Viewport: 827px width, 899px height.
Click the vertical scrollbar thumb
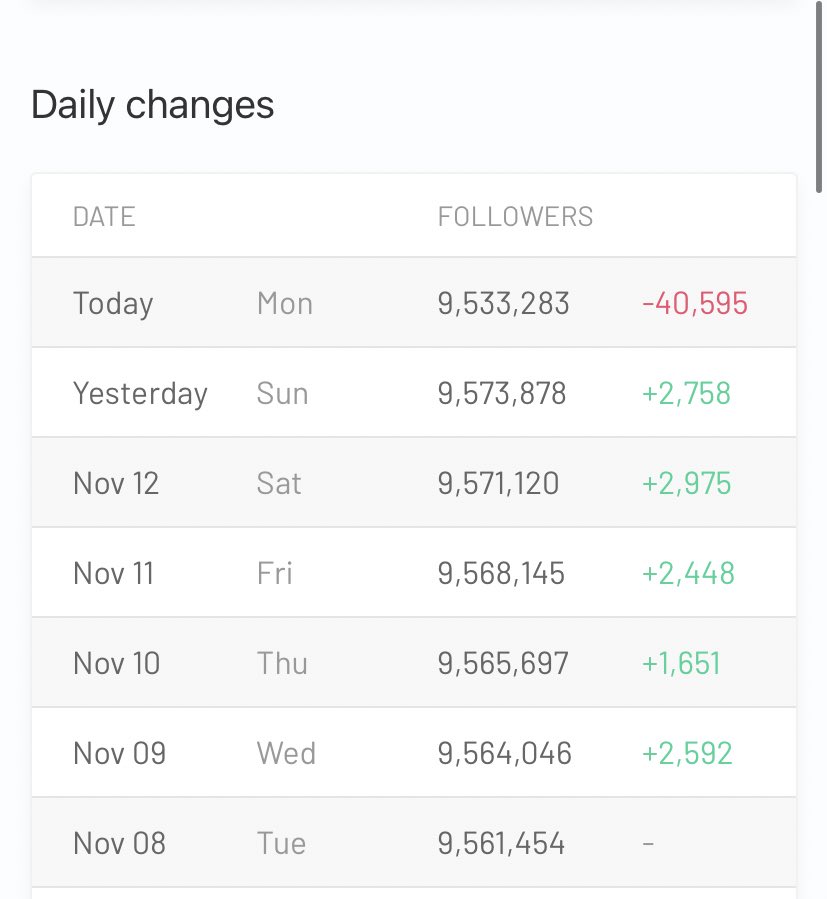[x=820, y=97]
